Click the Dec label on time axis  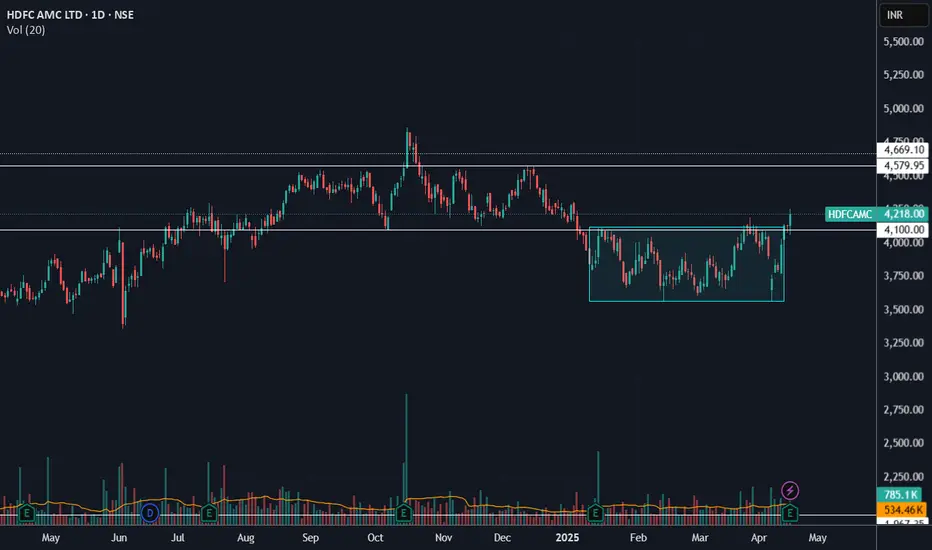(502, 538)
